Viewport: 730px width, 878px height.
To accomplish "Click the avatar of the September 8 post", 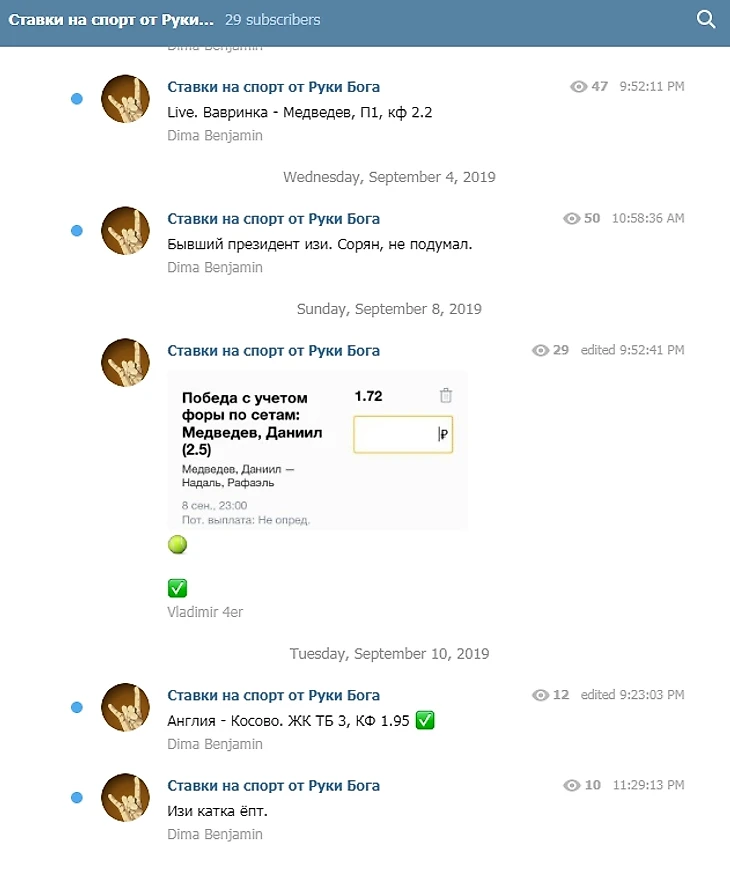I will tap(125, 362).
